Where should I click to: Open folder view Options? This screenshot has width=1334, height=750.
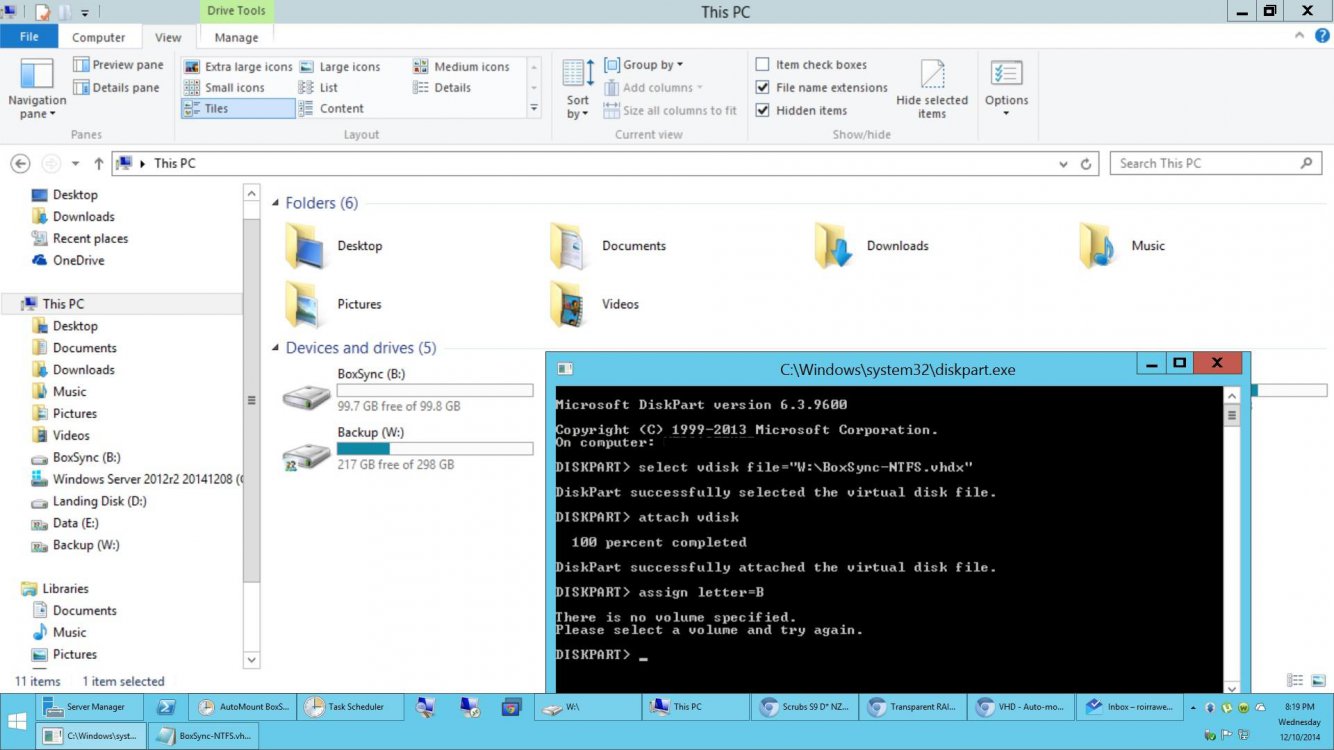(1007, 88)
